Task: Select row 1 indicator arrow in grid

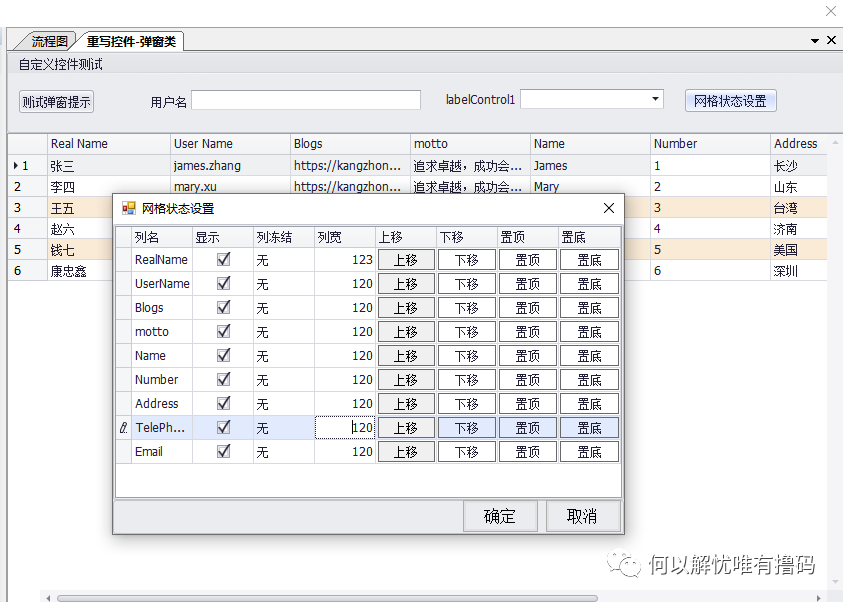Action: [15, 166]
